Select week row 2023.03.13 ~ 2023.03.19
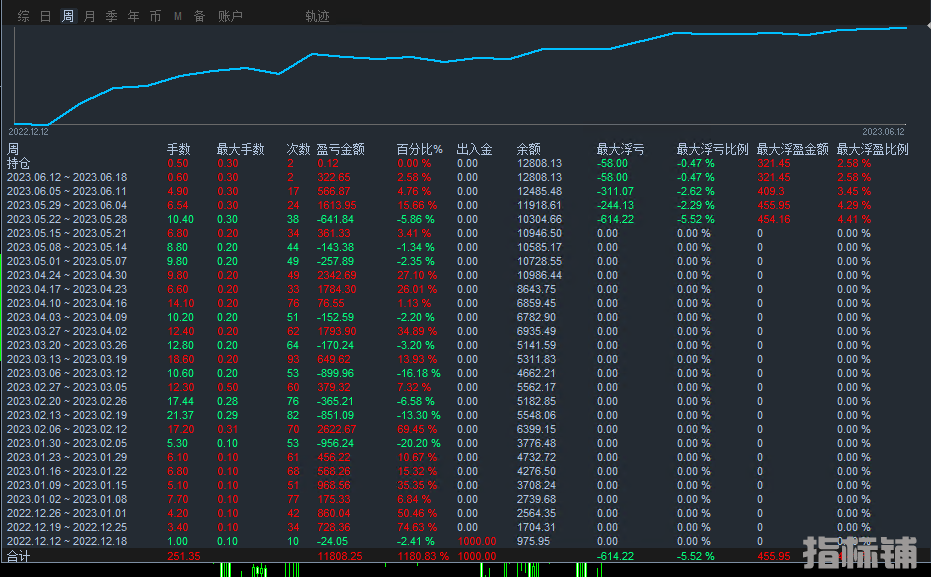 pos(67,359)
